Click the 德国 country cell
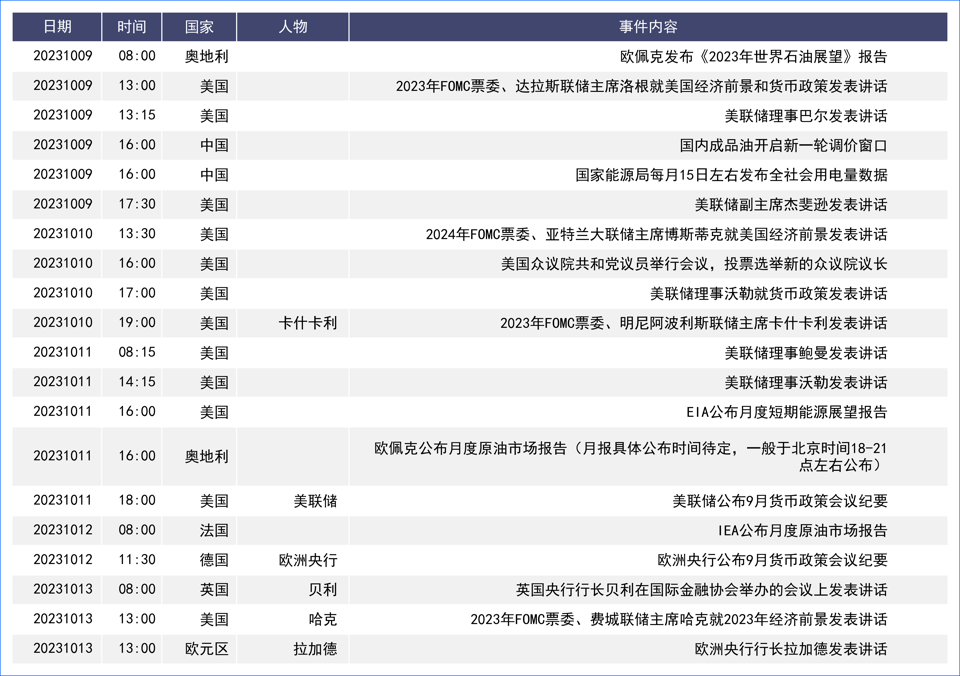This screenshot has height=676, width=960. point(214,560)
